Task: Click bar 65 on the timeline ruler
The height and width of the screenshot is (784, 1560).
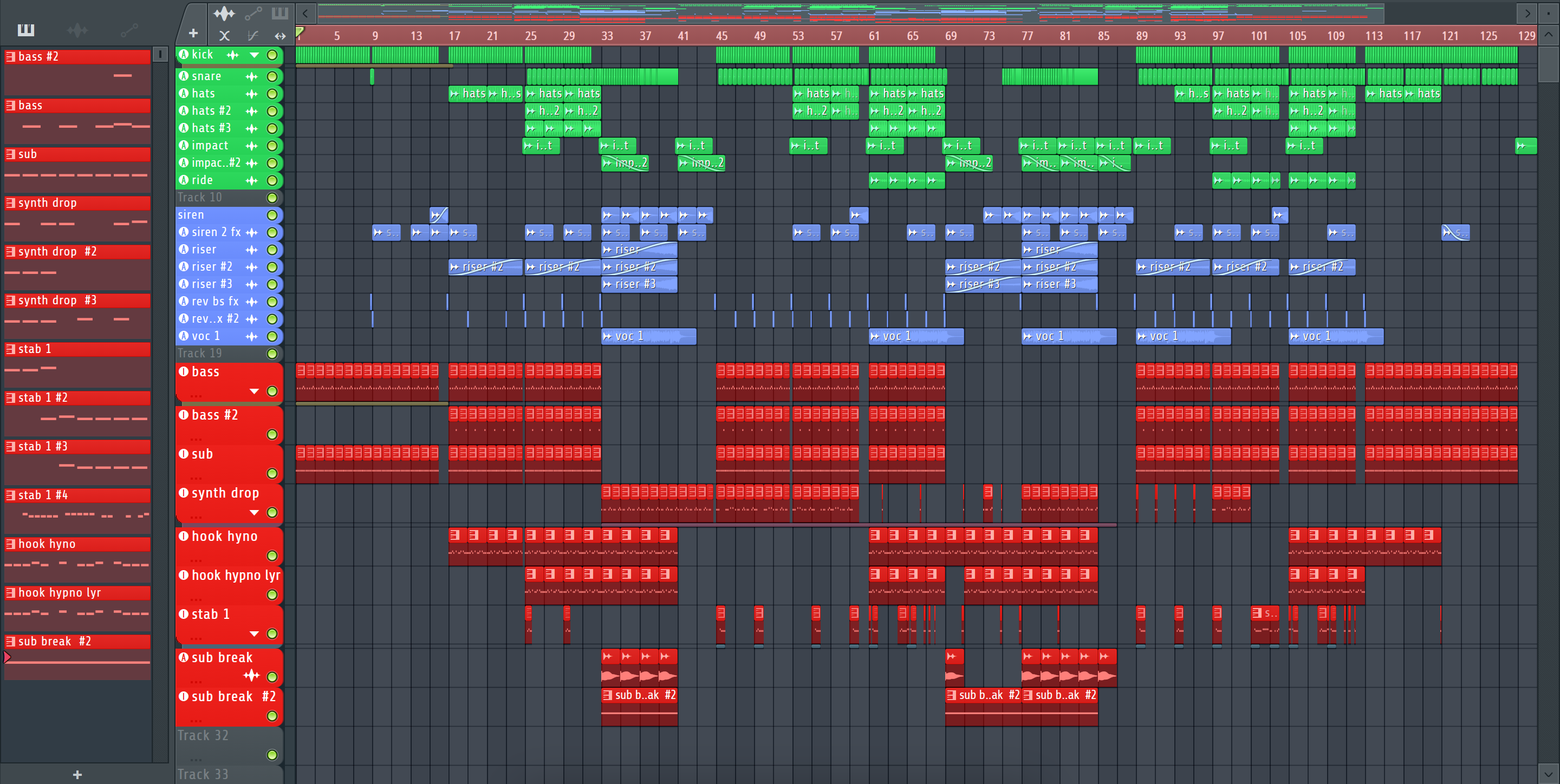Action: click(912, 36)
